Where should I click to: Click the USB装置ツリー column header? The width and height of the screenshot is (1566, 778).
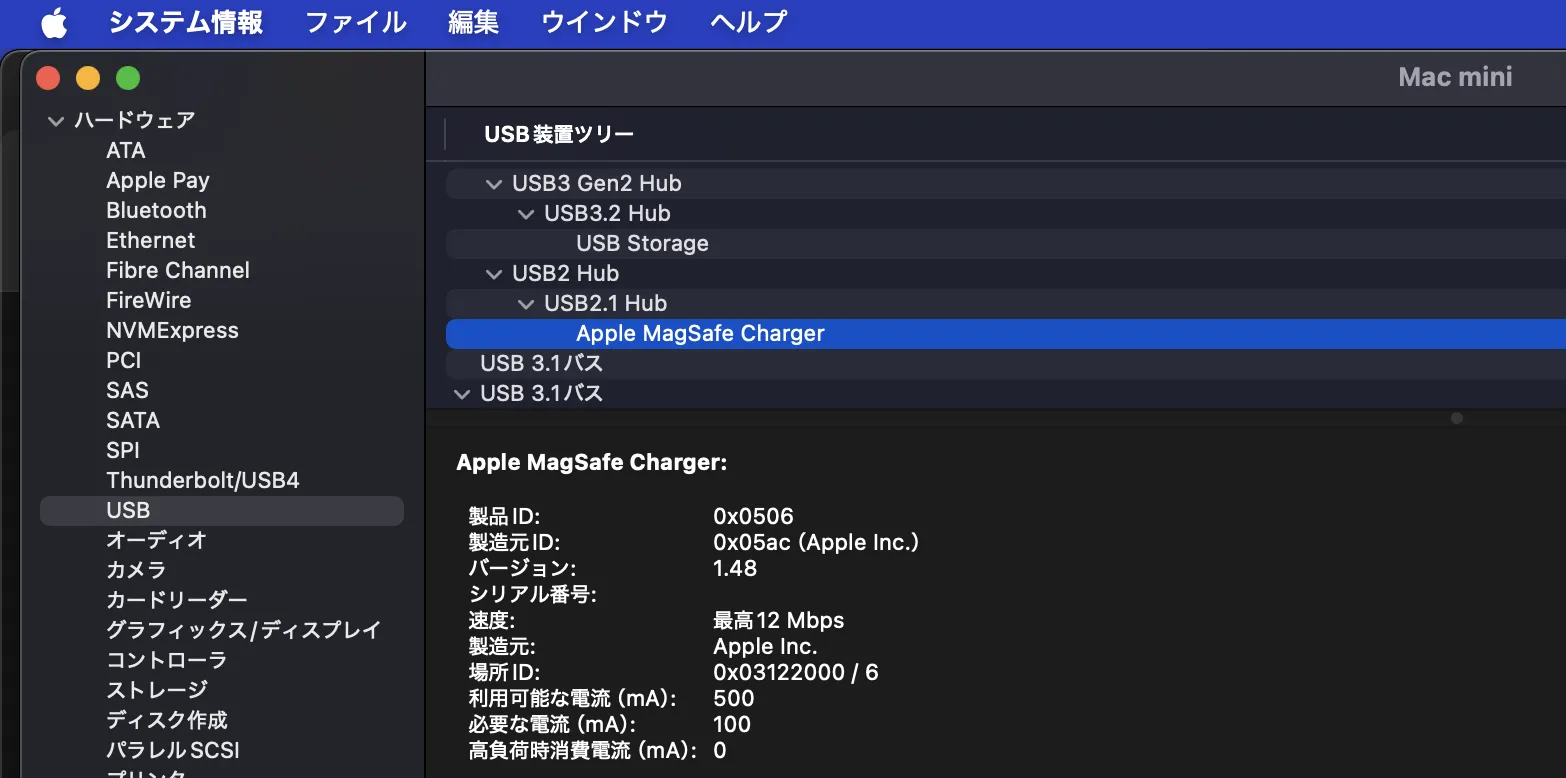coord(559,134)
